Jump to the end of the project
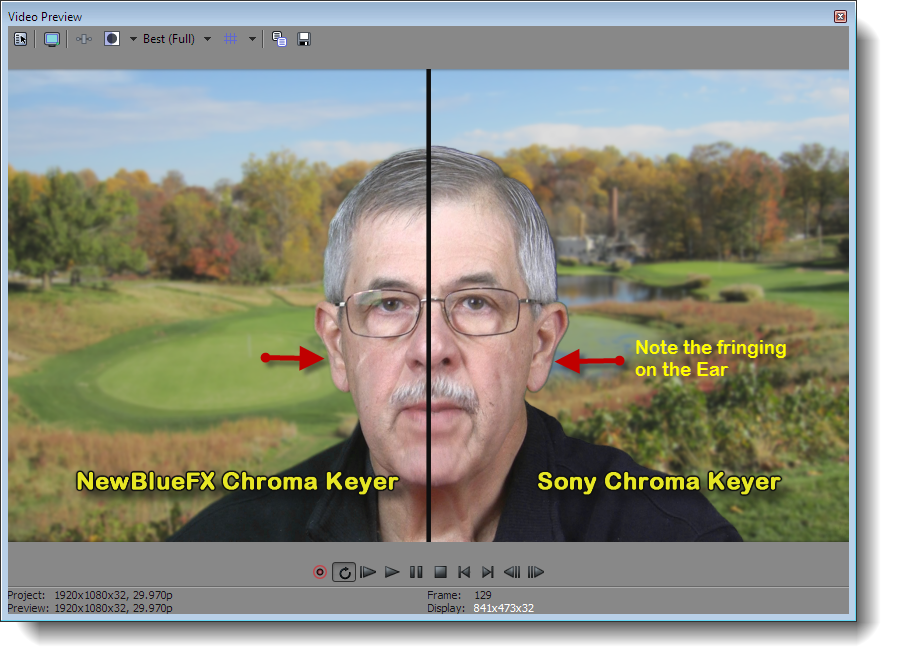The width and height of the screenshot is (897, 662). pos(487,572)
